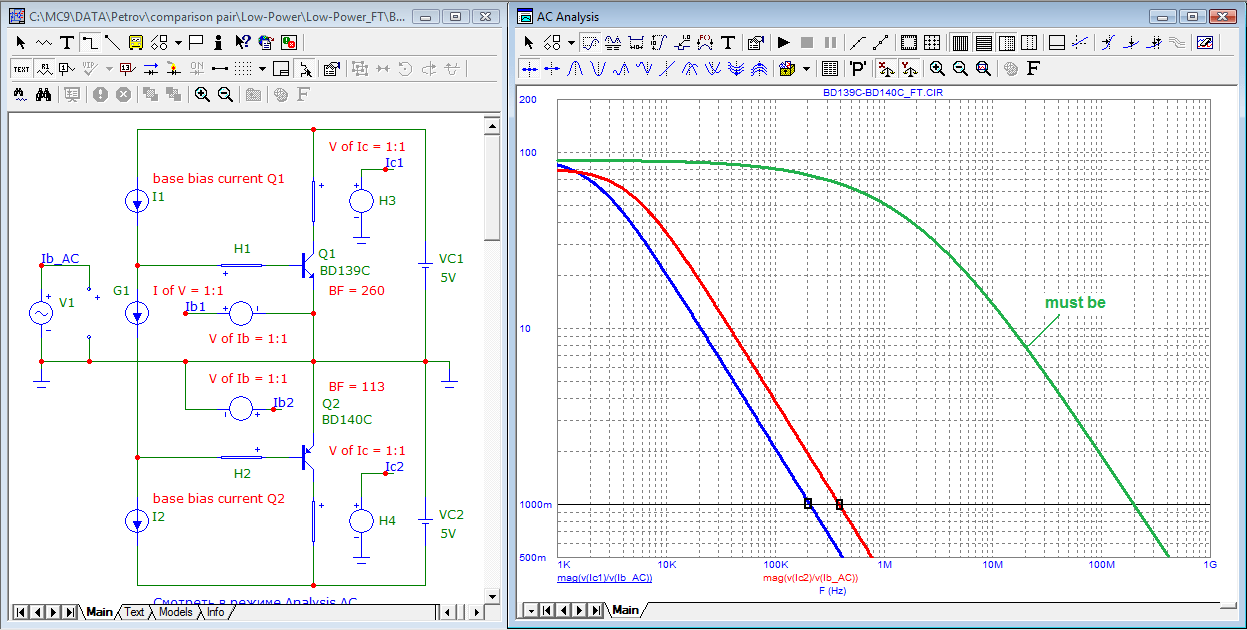The height and width of the screenshot is (630, 1247).
Task: Open dropdown arrow next to AC Analysis shapes icon
Action: [571, 43]
